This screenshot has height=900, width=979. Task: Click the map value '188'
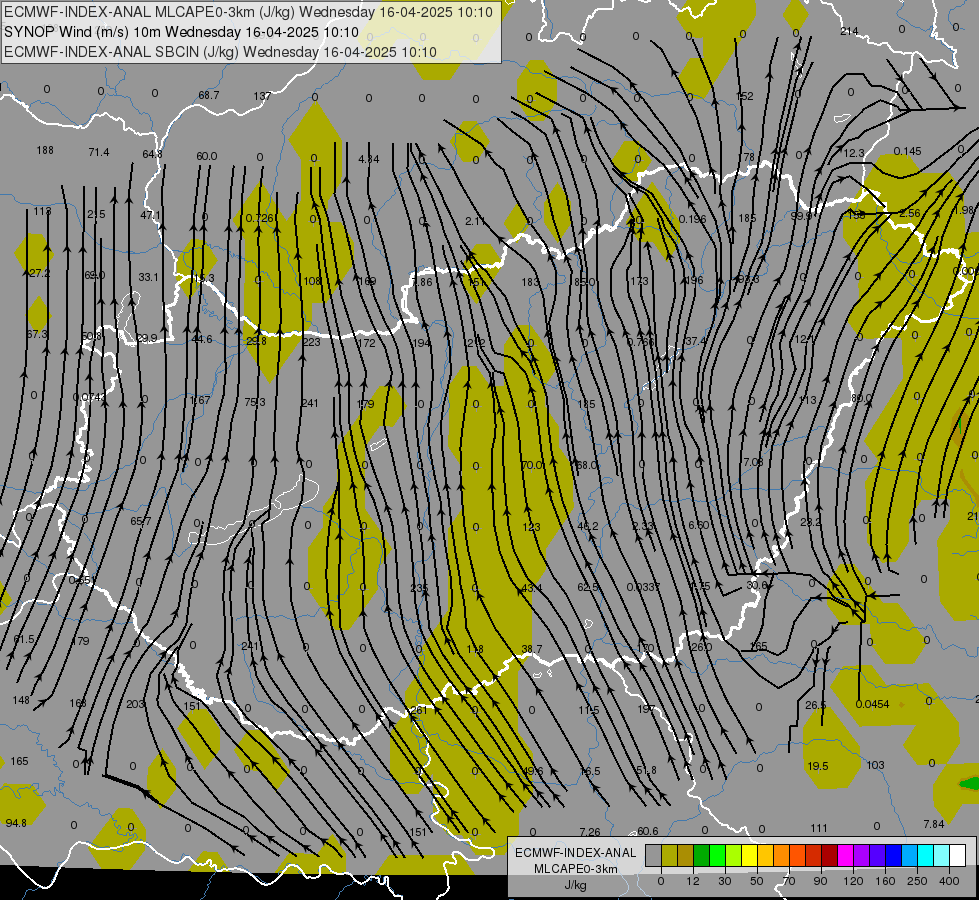pyautogui.click(x=45, y=150)
